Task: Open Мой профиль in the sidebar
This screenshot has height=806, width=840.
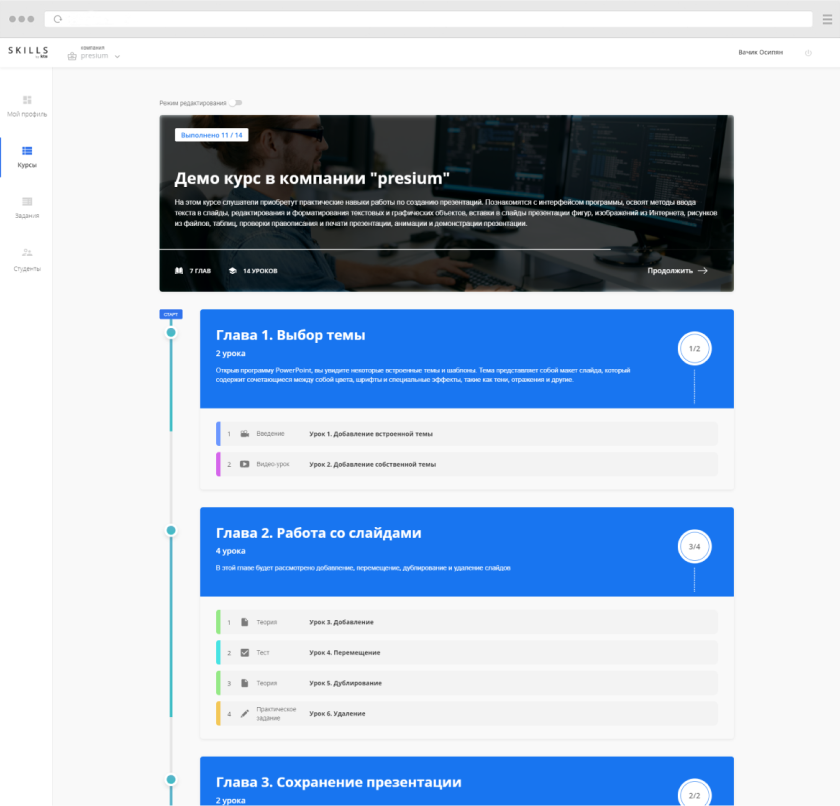Action: click(x=27, y=106)
